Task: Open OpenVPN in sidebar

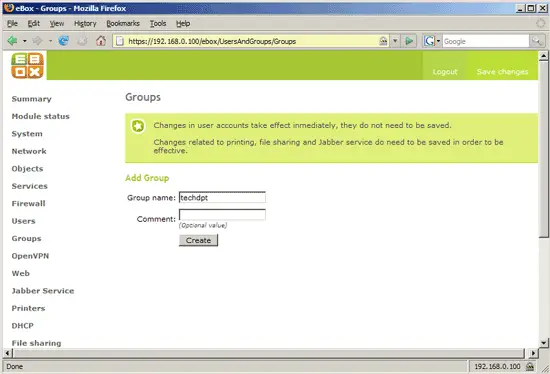Action: pyautogui.click(x=30, y=256)
